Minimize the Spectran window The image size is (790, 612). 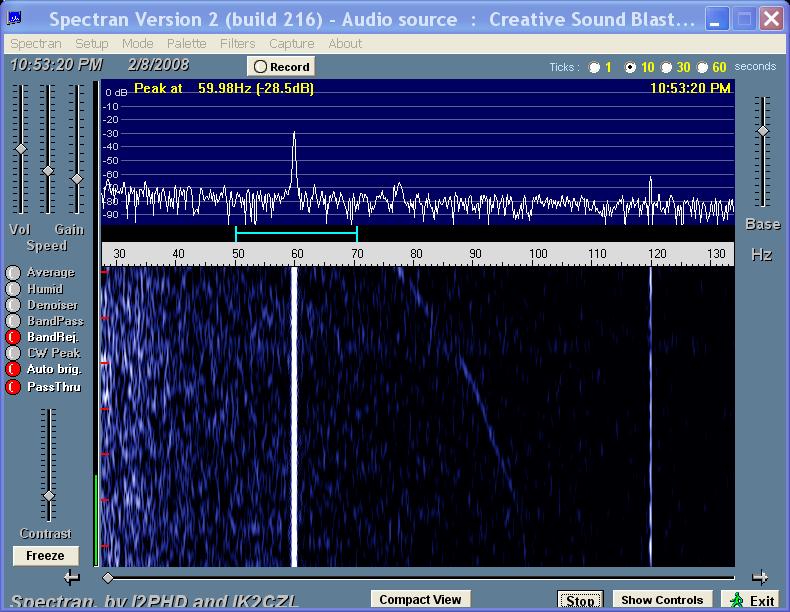716,19
